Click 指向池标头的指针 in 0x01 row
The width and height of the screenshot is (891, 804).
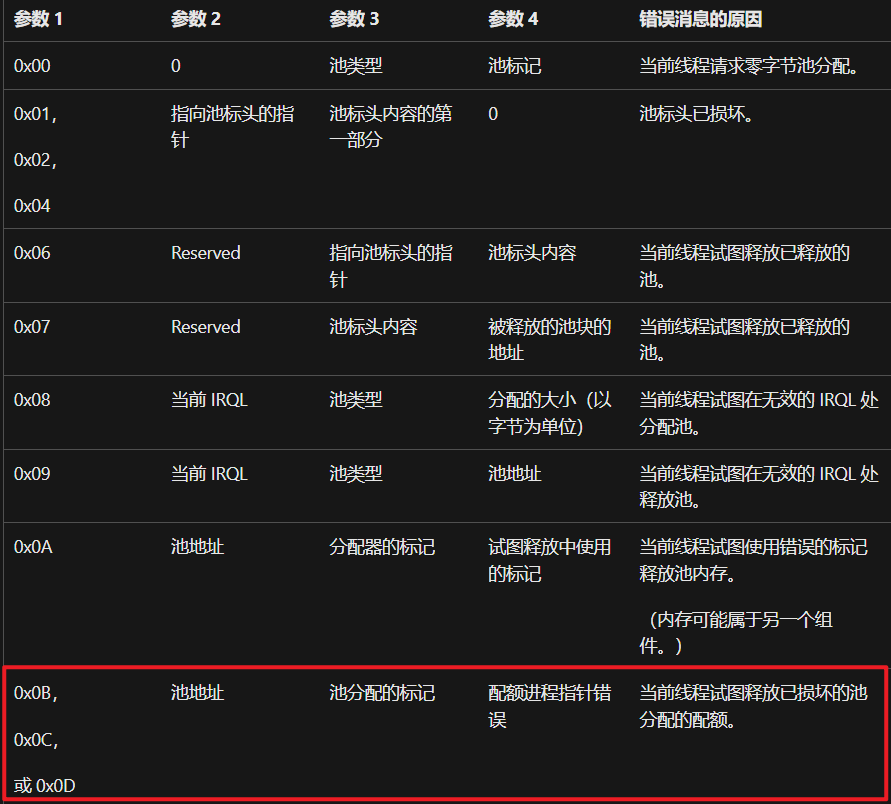point(232,127)
